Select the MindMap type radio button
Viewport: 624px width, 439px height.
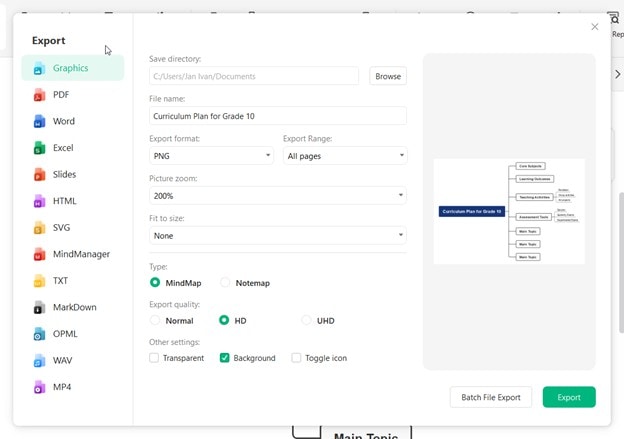(x=155, y=283)
